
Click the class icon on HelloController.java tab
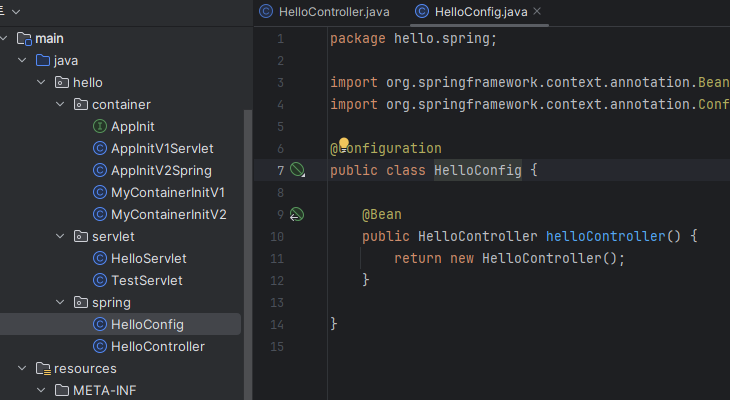[x=266, y=11]
